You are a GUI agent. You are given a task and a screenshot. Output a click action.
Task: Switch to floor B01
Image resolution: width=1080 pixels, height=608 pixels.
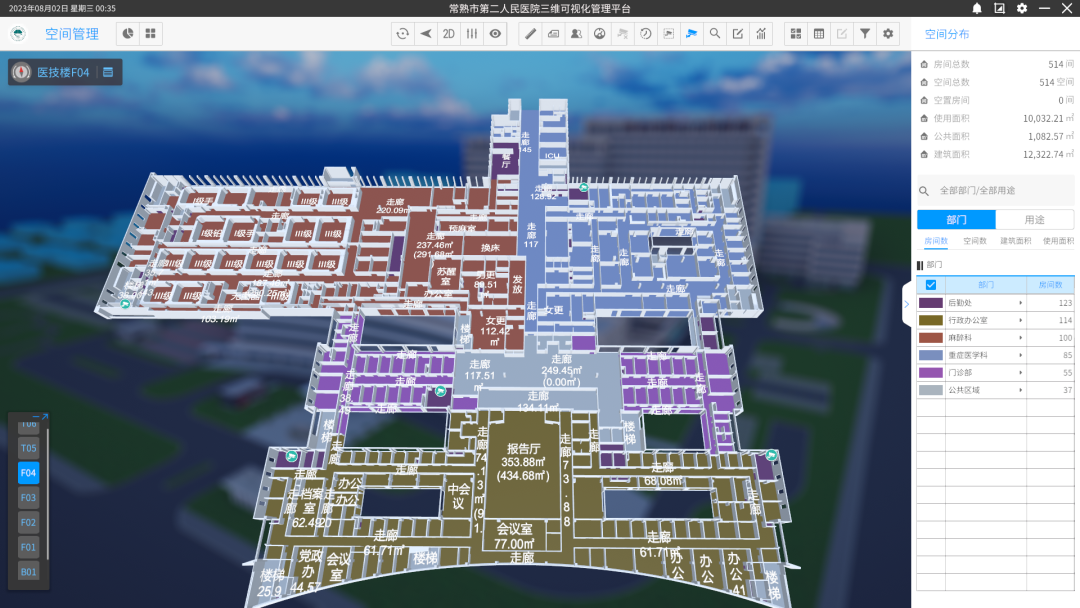28,572
